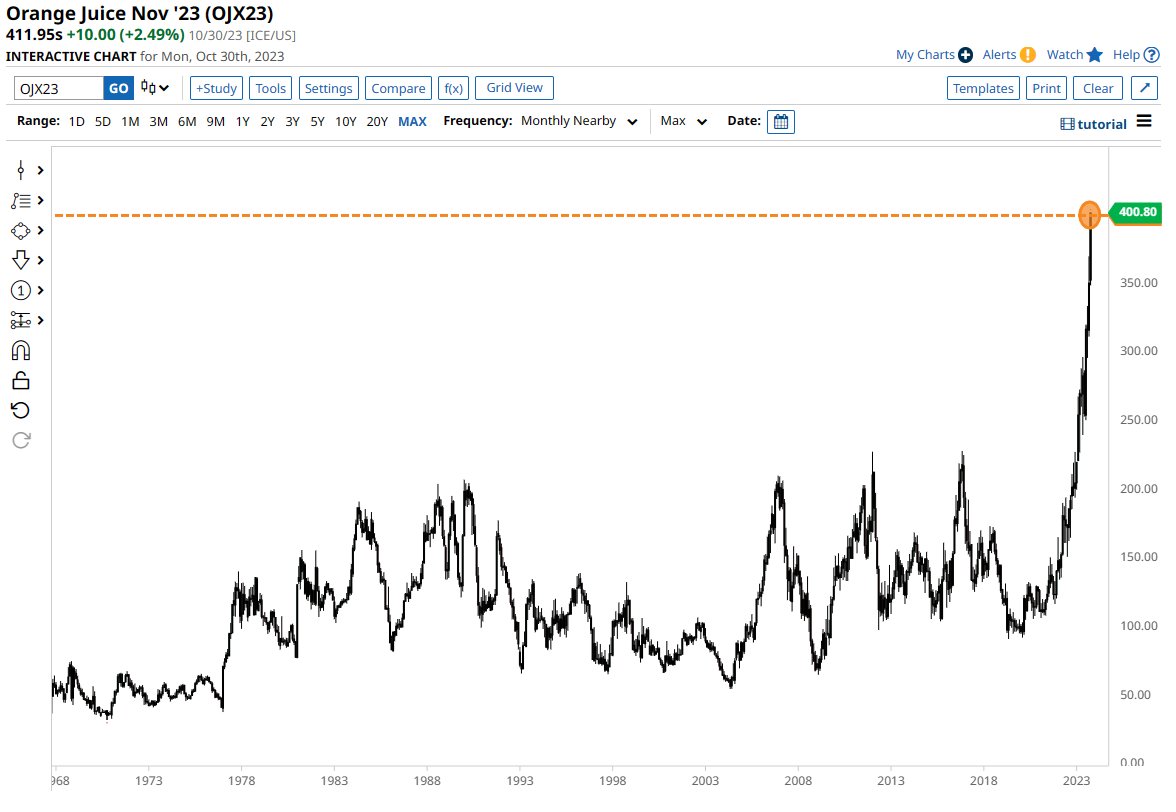Open the Date calendar picker icon
Image resolution: width=1176 pixels, height=812 pixels.
tap(781, 121)
